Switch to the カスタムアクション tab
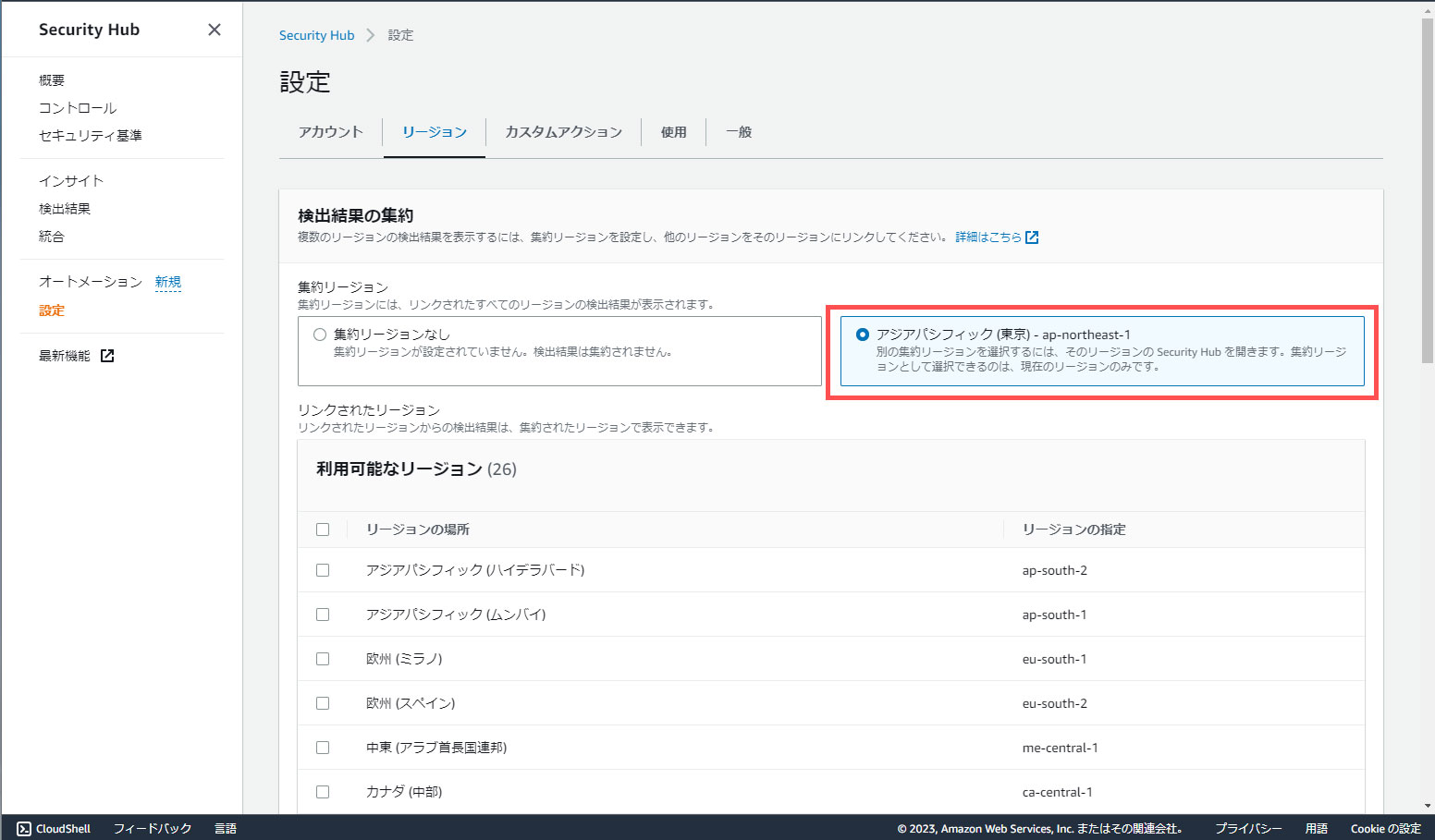Viewport: 1435px width, 840px height. pyautogui.click(x=563, y=132)
